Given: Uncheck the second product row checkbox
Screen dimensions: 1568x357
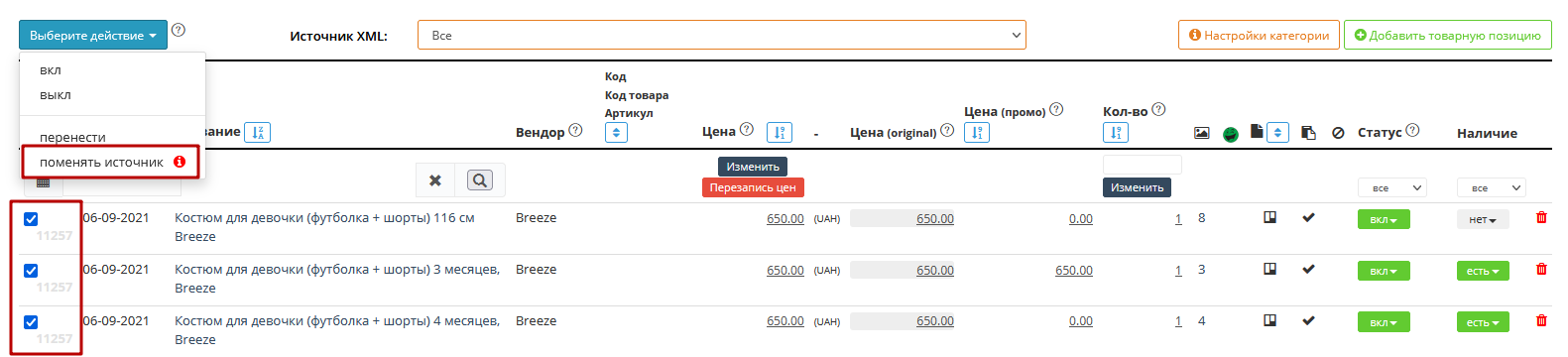Looking at the screenshot, I should (x=31, y=271).
